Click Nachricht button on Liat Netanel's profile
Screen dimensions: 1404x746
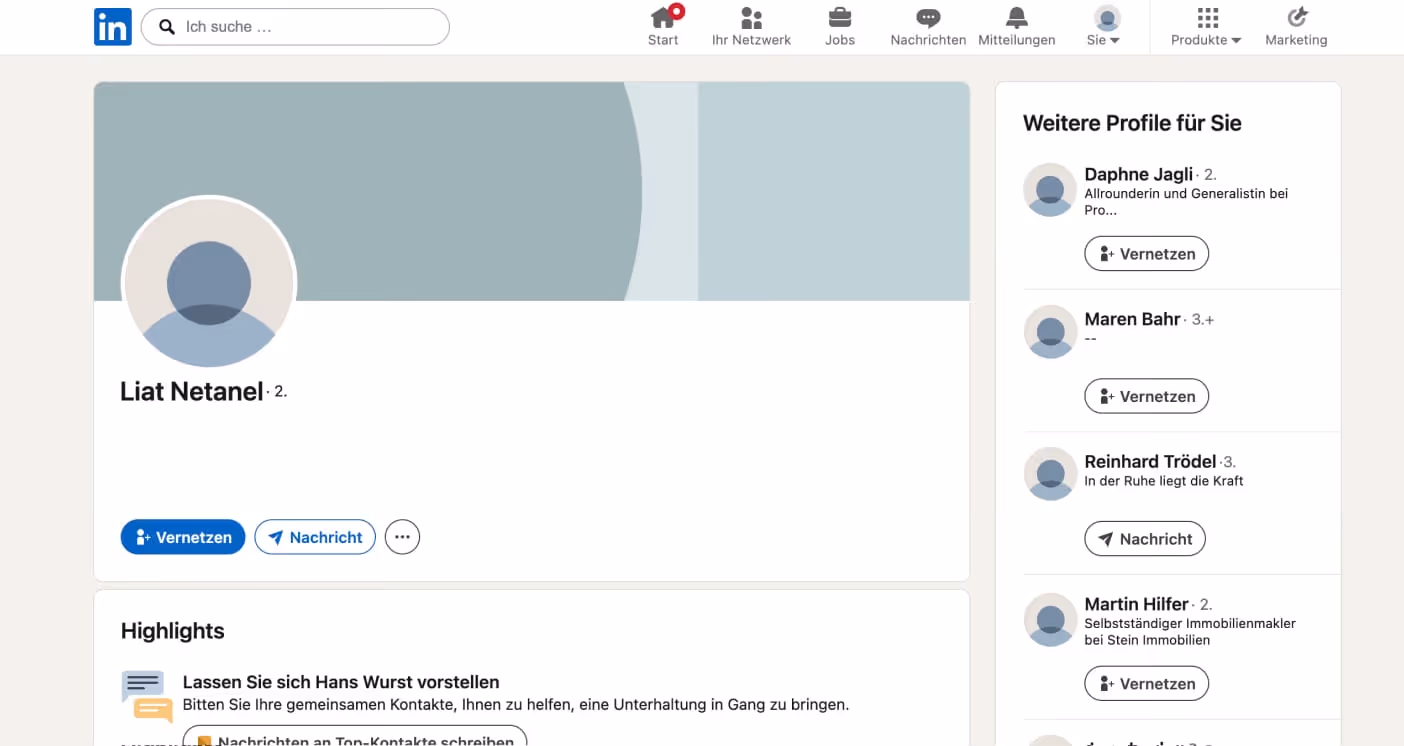pyautogui.click(x=315, y=537)
